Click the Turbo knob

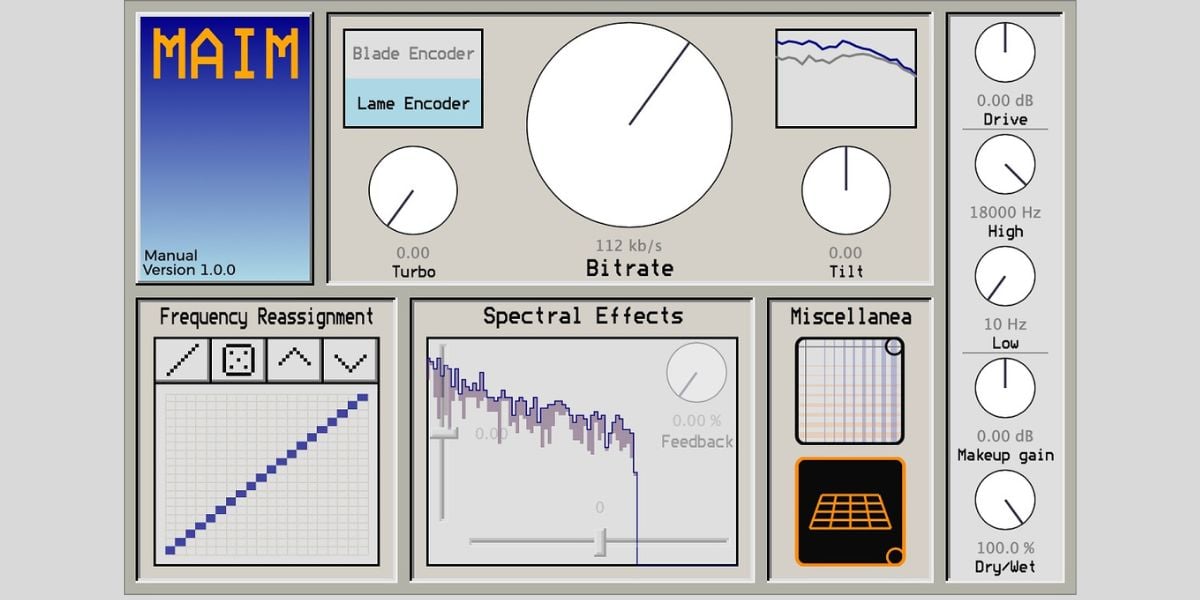click(x=413, y=191)
